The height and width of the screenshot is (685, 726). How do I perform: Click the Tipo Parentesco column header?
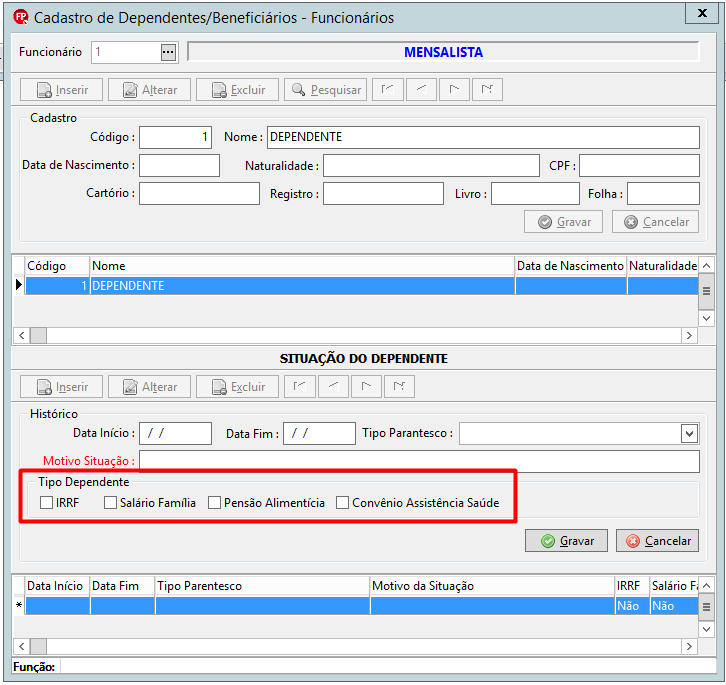[263, 586]
